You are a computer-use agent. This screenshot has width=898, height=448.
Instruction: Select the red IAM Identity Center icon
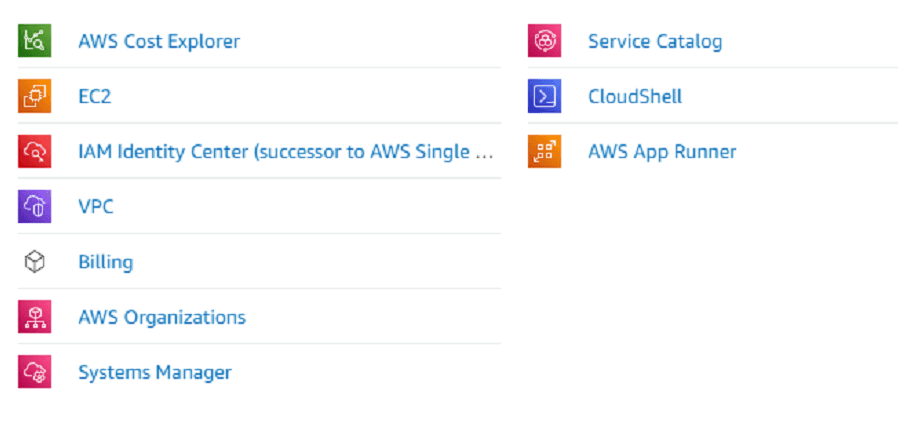34,151
